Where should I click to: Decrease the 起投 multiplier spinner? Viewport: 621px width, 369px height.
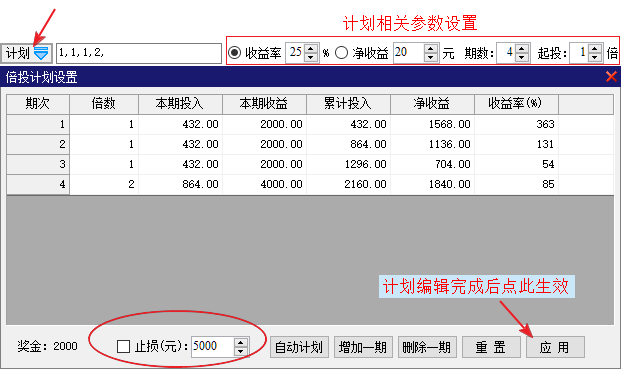(x=595, y=58)
